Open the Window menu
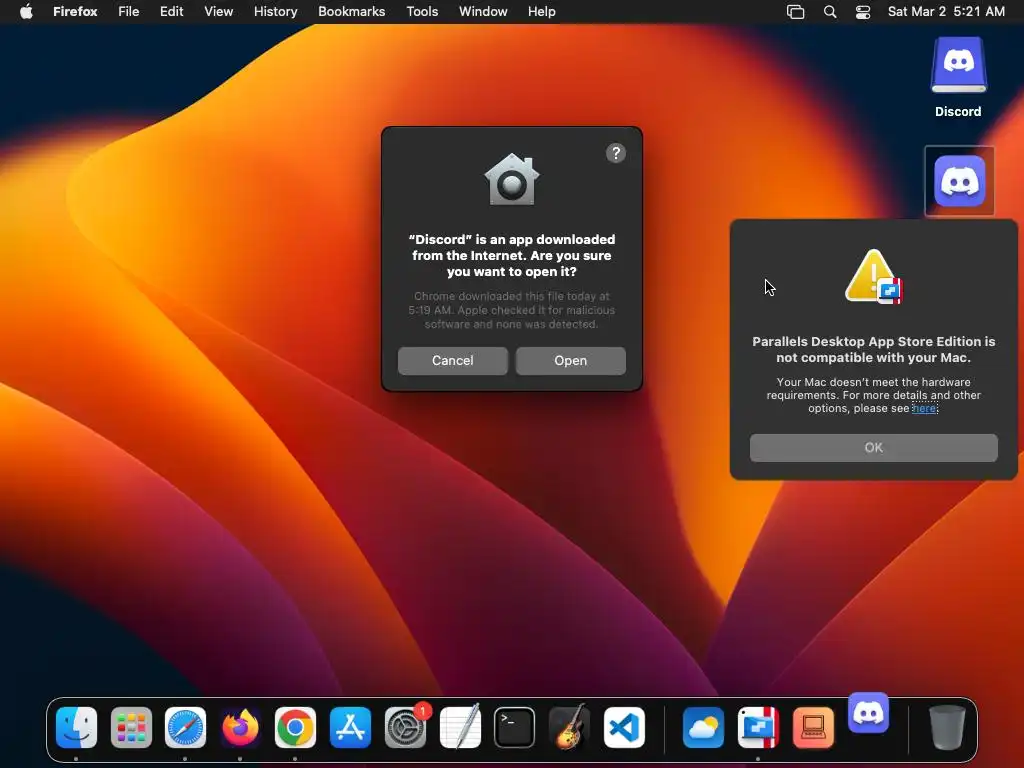Image resolution: width=1024 pixels, height=768 pixels. pyautogui.click(x=483, y=11)
